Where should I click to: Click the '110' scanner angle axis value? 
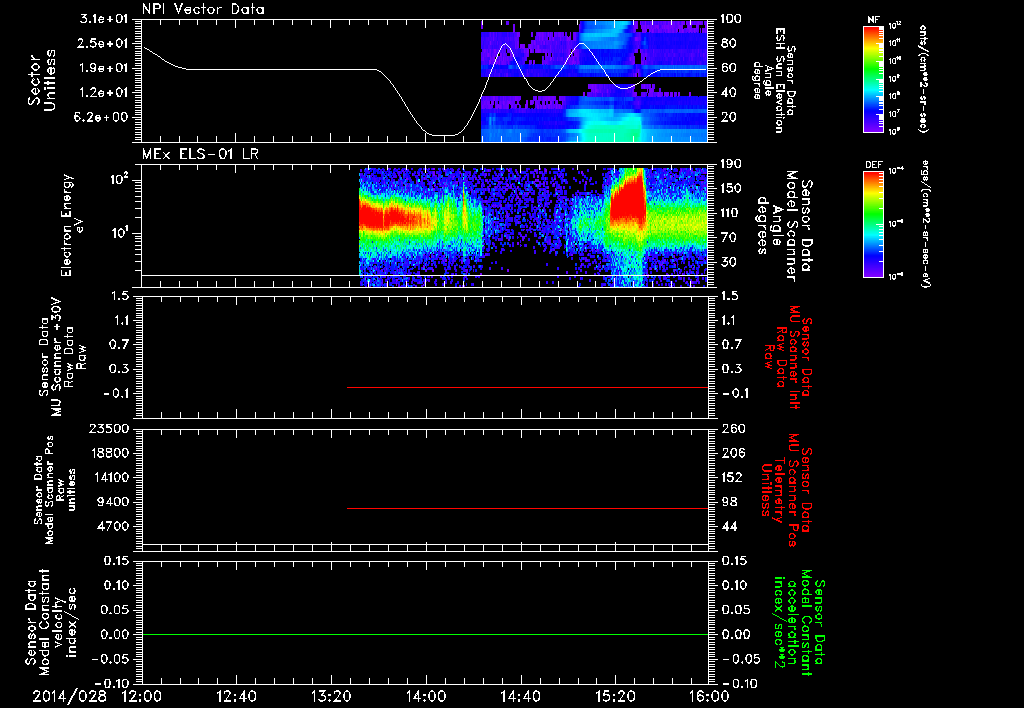pyautogui.click(x=731, y=213)
